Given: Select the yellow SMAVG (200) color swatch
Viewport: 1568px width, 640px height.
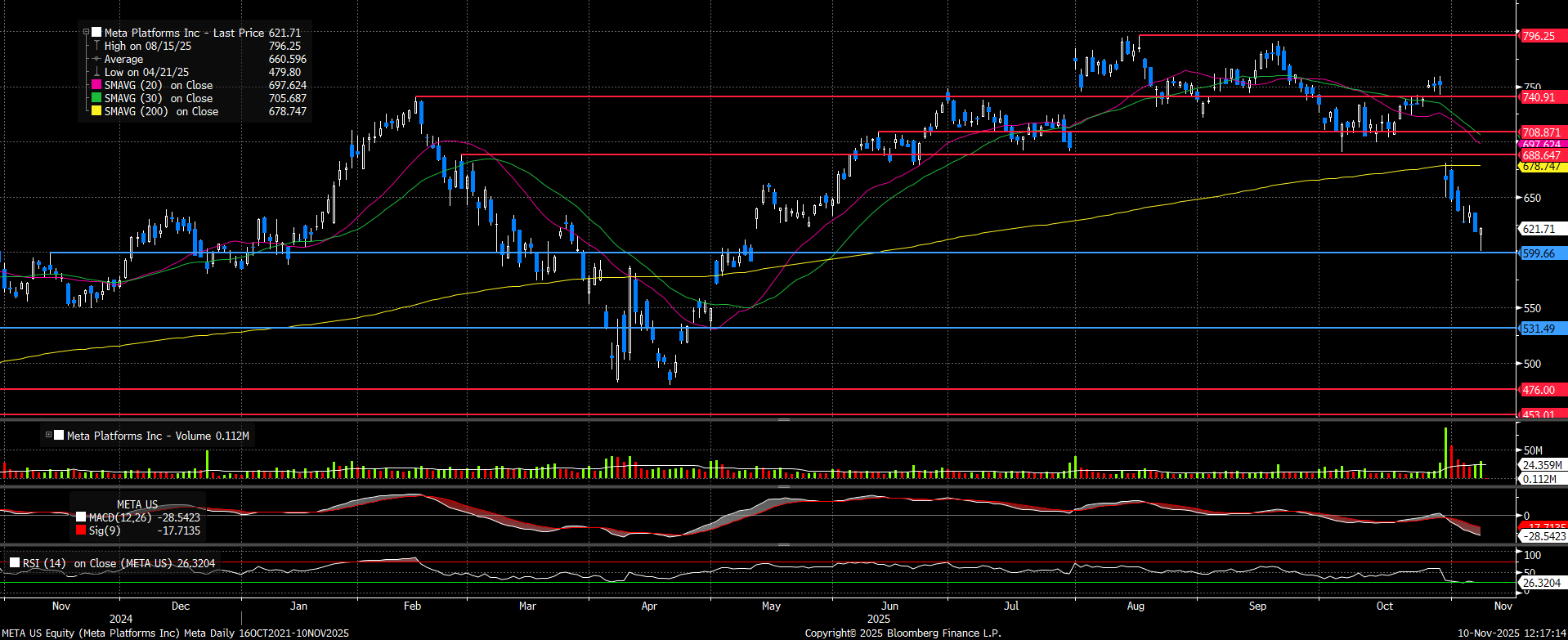Looking at the screenshot, I should point(96,111).
